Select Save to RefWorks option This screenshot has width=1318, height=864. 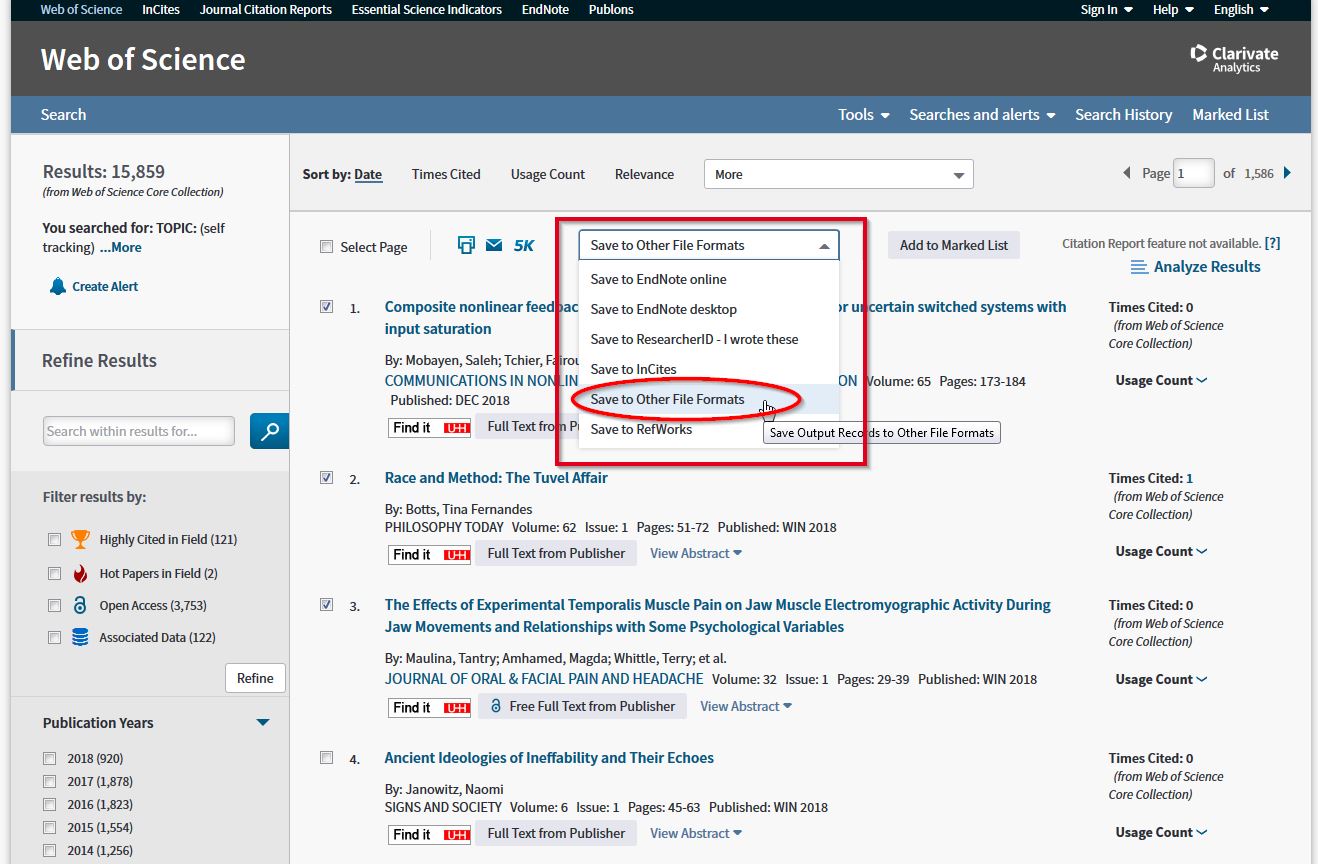click(709, 429)
